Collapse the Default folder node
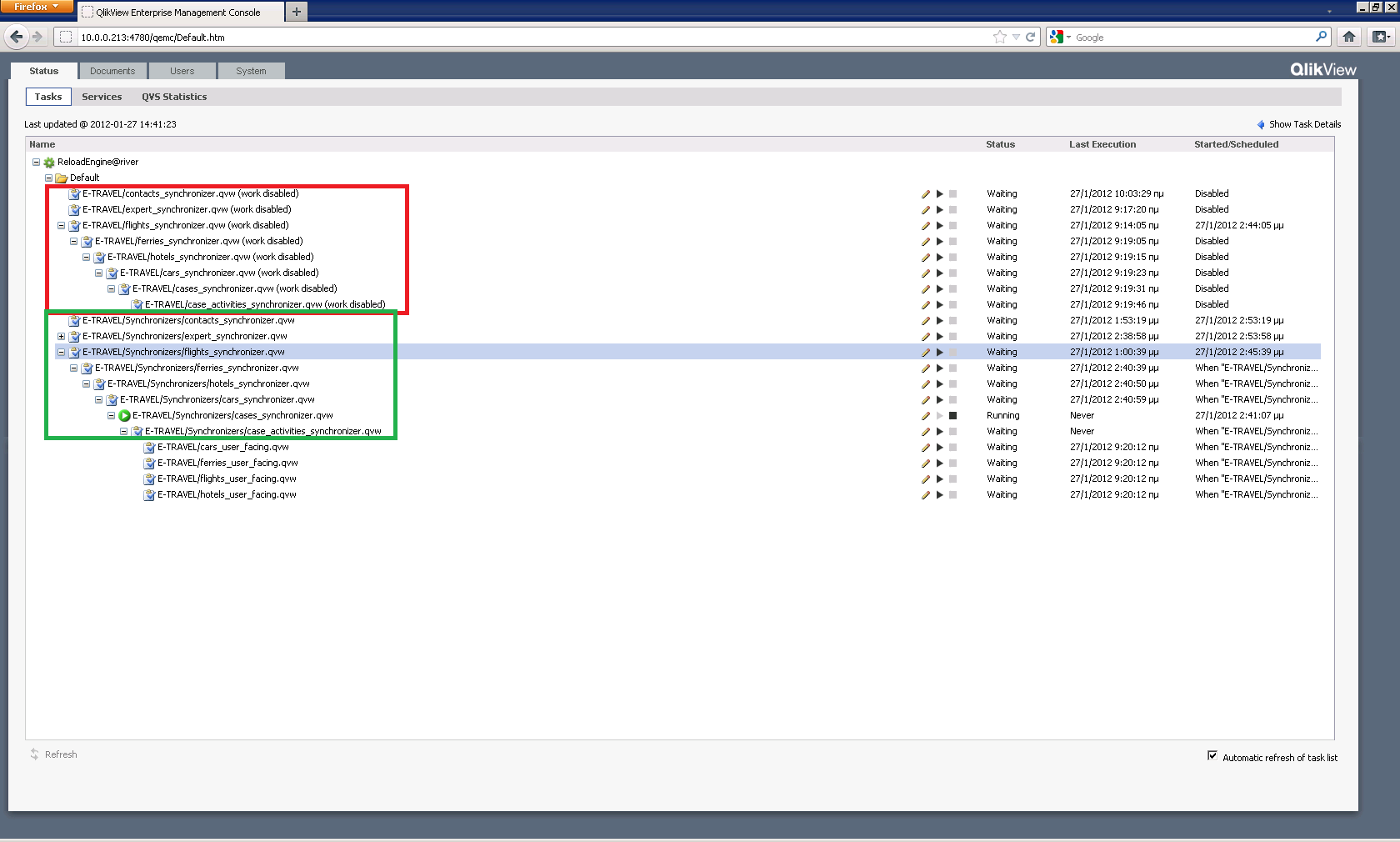1400x842 pixels. click(x=48, y=178)
